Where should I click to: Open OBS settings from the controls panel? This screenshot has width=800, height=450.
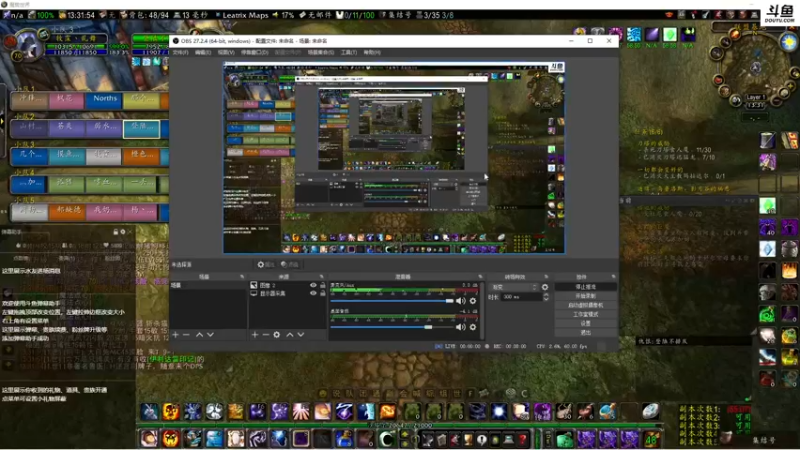click(585, 323)
